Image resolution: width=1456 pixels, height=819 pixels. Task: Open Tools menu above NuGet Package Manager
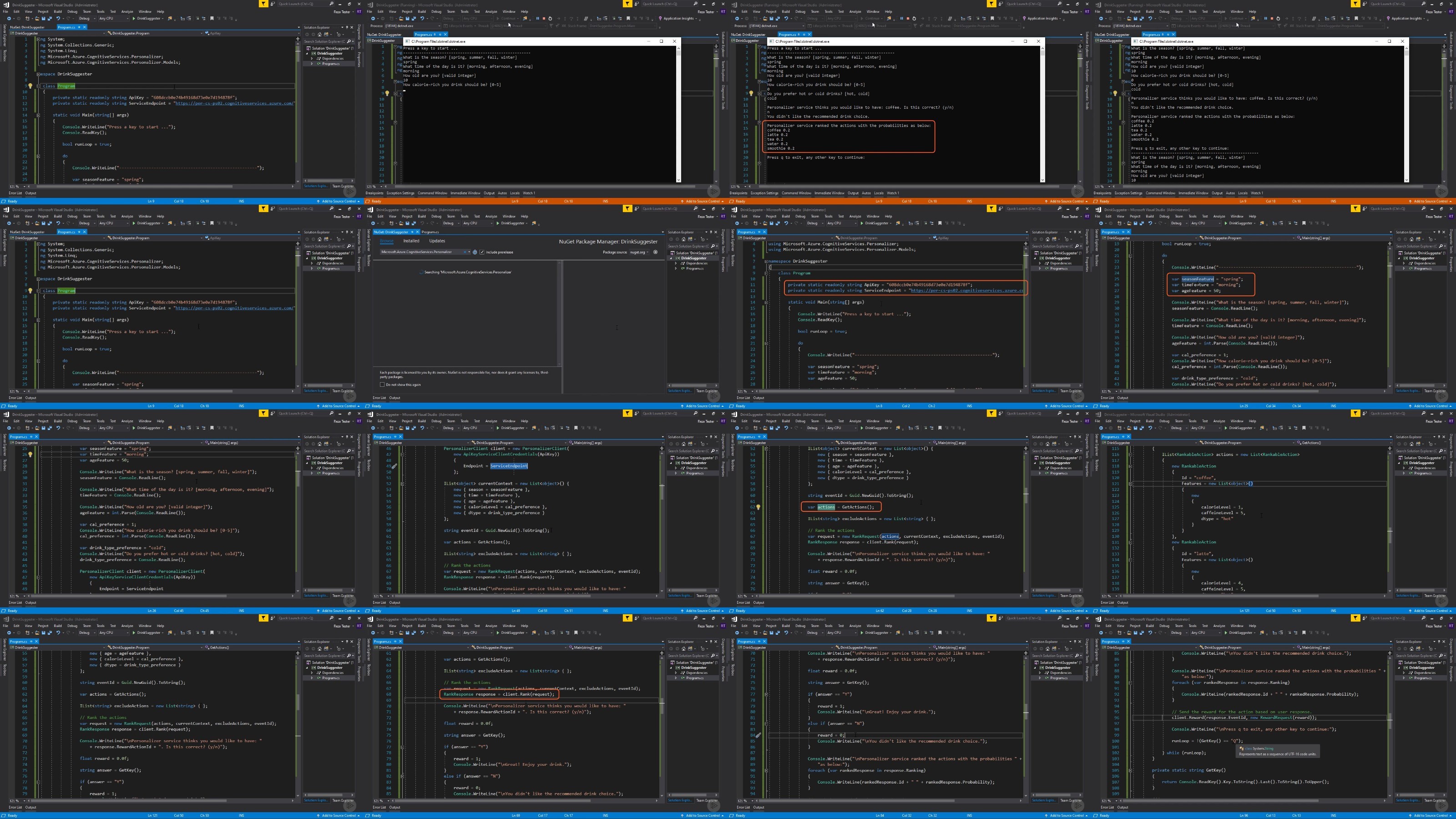click(x=465, y=217)
